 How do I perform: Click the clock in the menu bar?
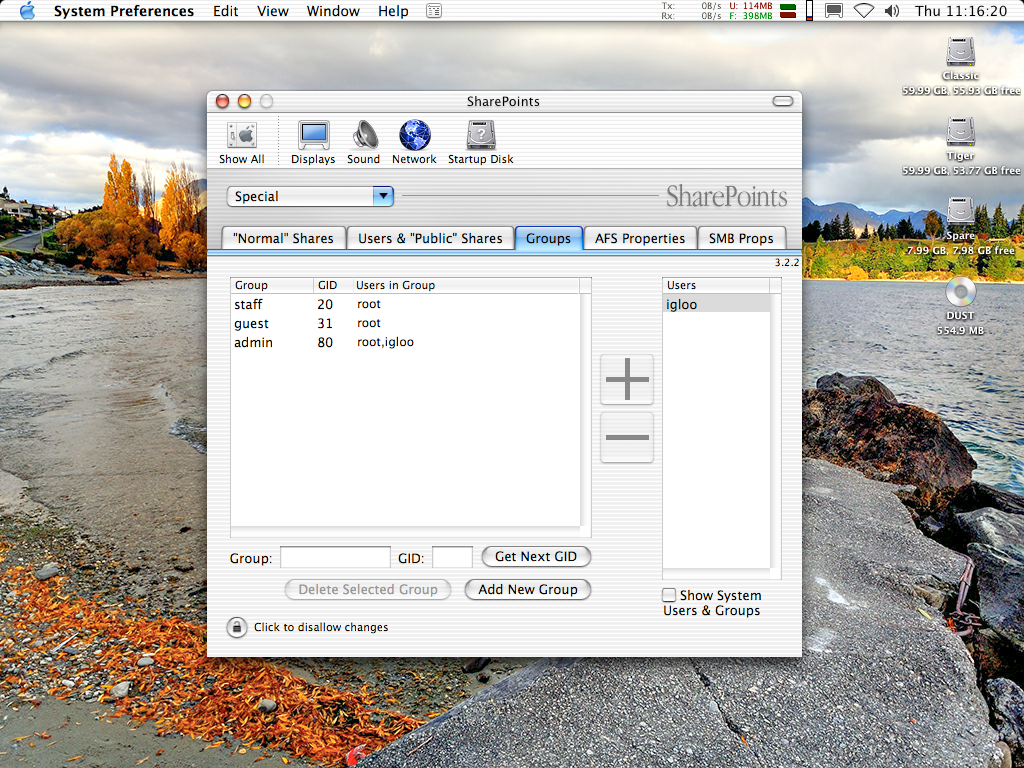961,11
